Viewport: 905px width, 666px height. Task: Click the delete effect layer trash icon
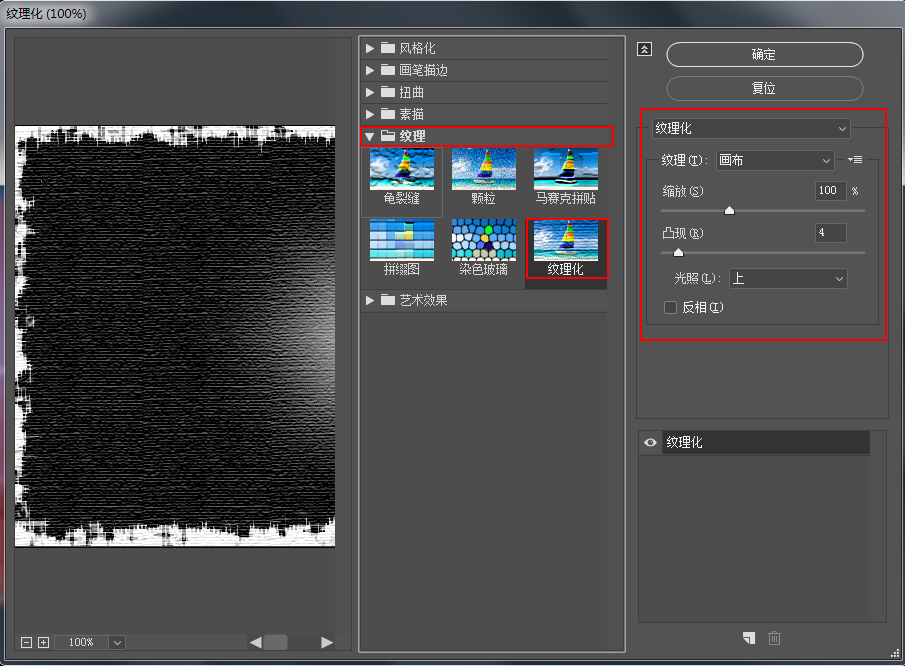pos(774,638)
